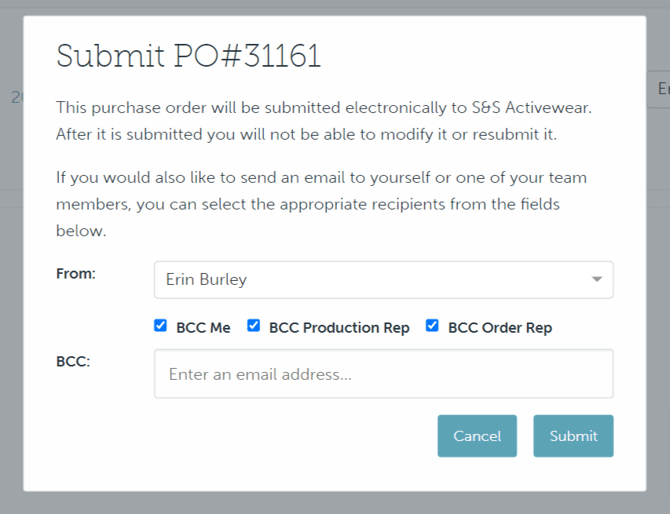Screen dimensions: 670x514
Task: Disable the BCC Order Rep checkbox
Action: 432,326
